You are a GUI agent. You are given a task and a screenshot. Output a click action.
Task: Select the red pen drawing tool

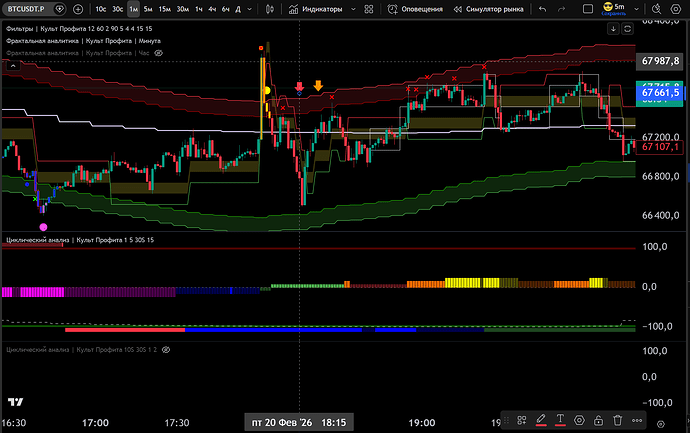540,420
